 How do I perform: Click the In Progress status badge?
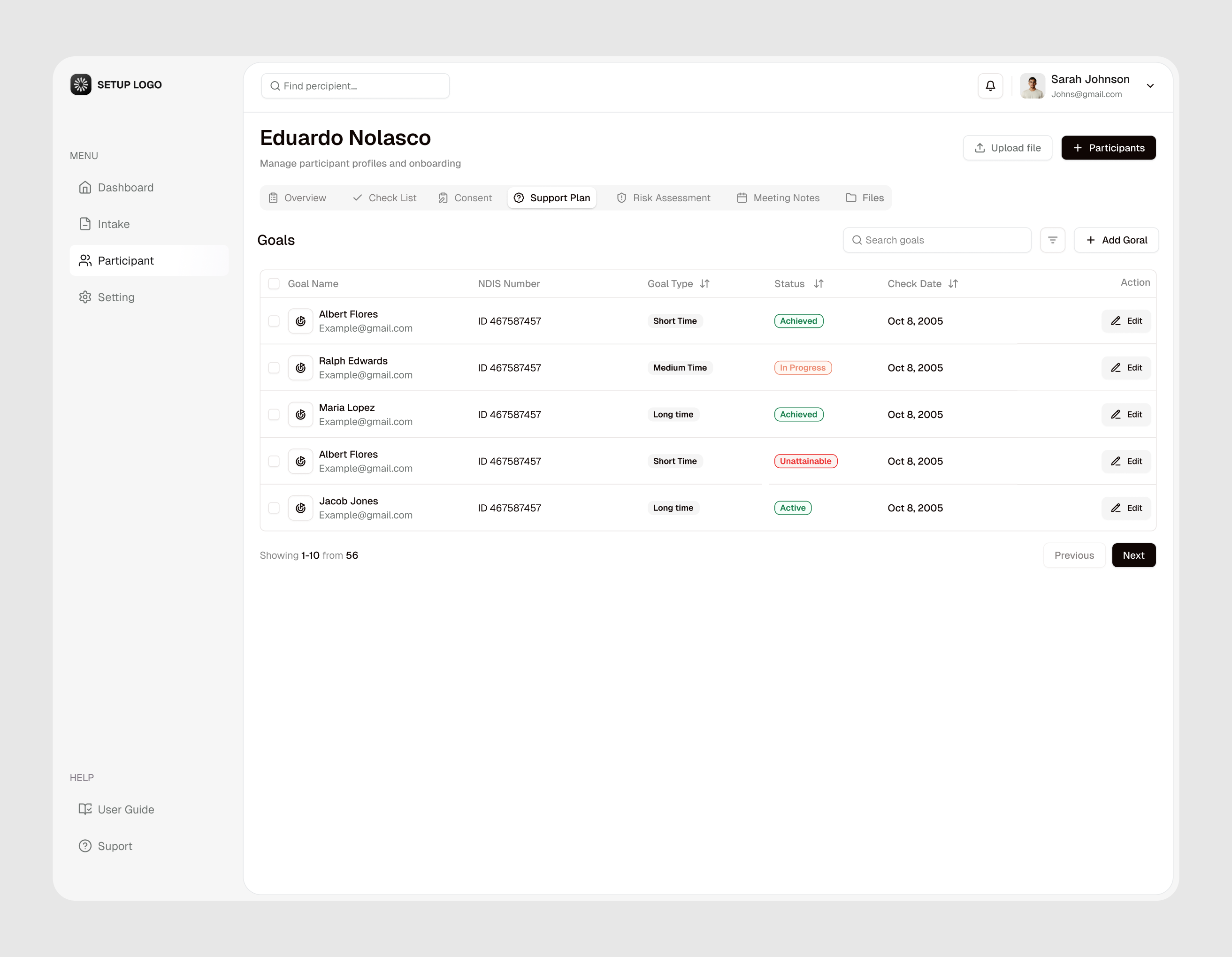(803, 367)
